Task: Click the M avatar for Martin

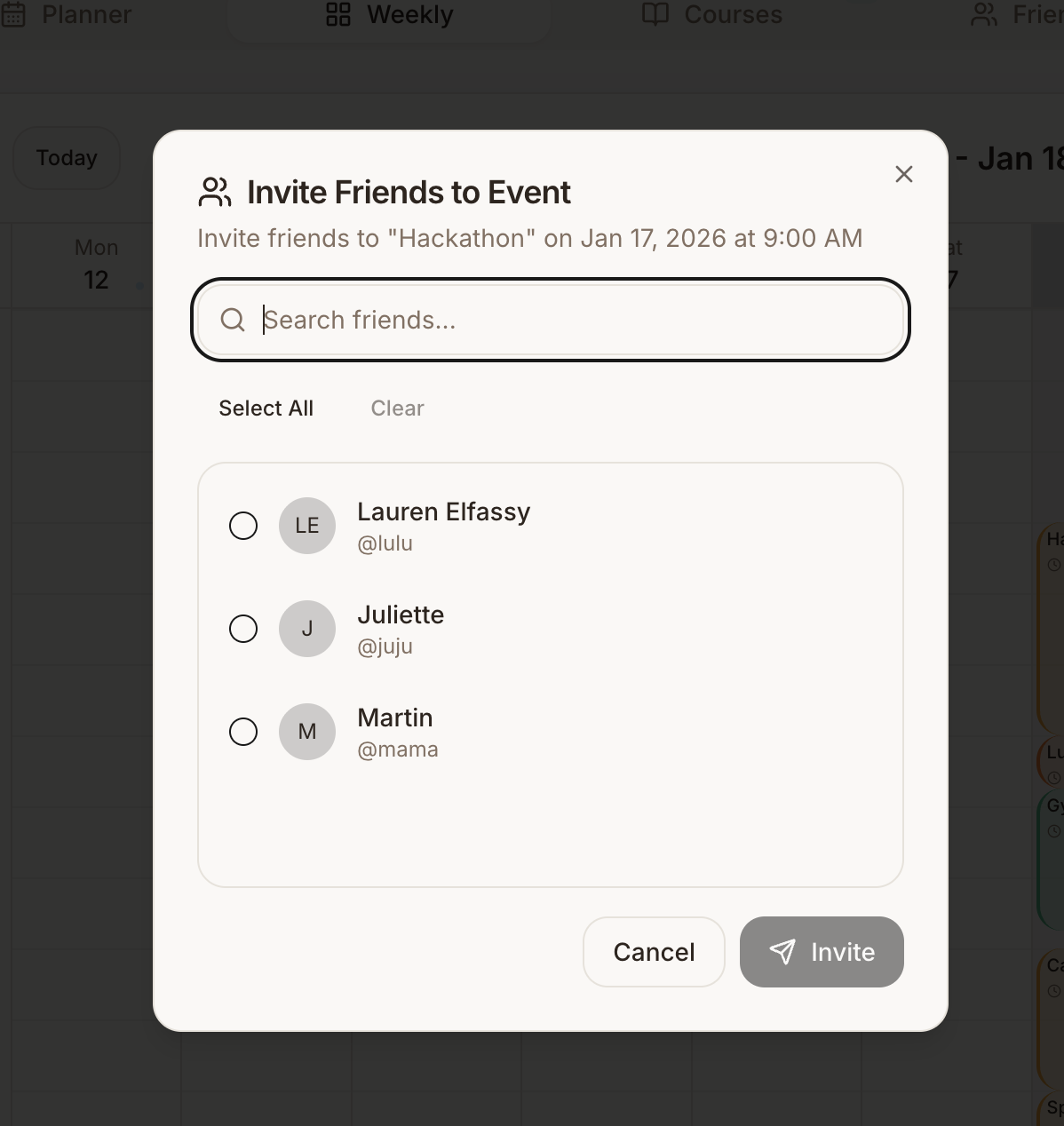Action: coord(307,732)
